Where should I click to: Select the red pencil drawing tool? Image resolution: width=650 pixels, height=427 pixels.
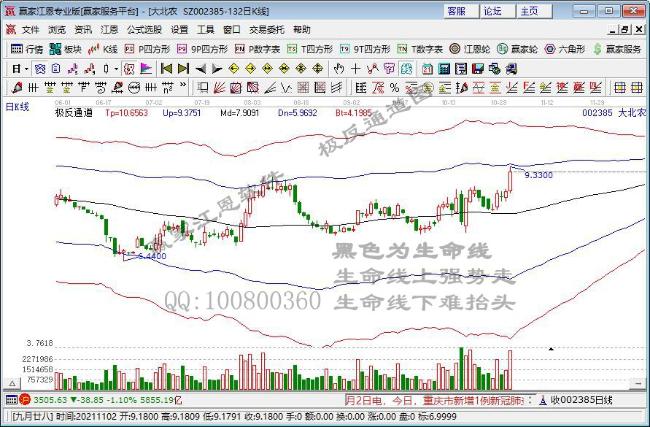pyautogui.click(x=17, y=87)
